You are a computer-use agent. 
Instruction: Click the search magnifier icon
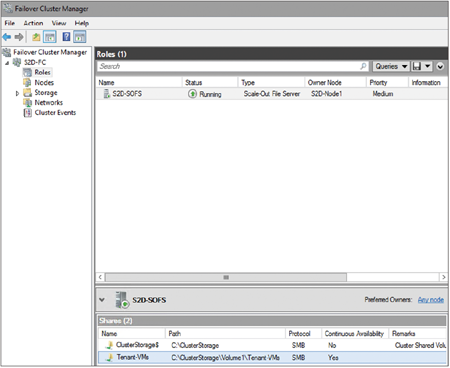363,66
